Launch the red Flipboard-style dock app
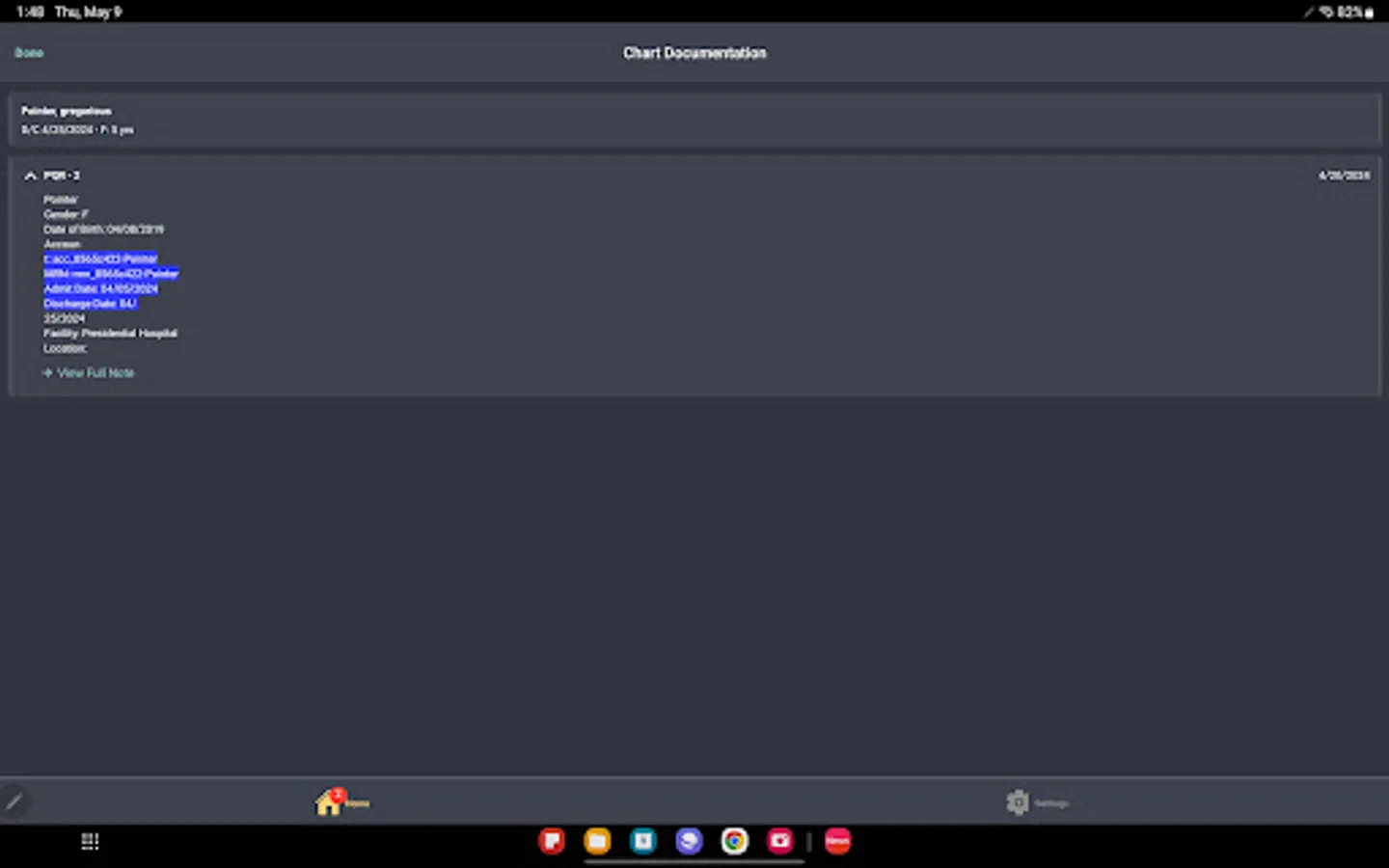The width and height of the screenshot is (1389, 868). click(x=552, y=841)
